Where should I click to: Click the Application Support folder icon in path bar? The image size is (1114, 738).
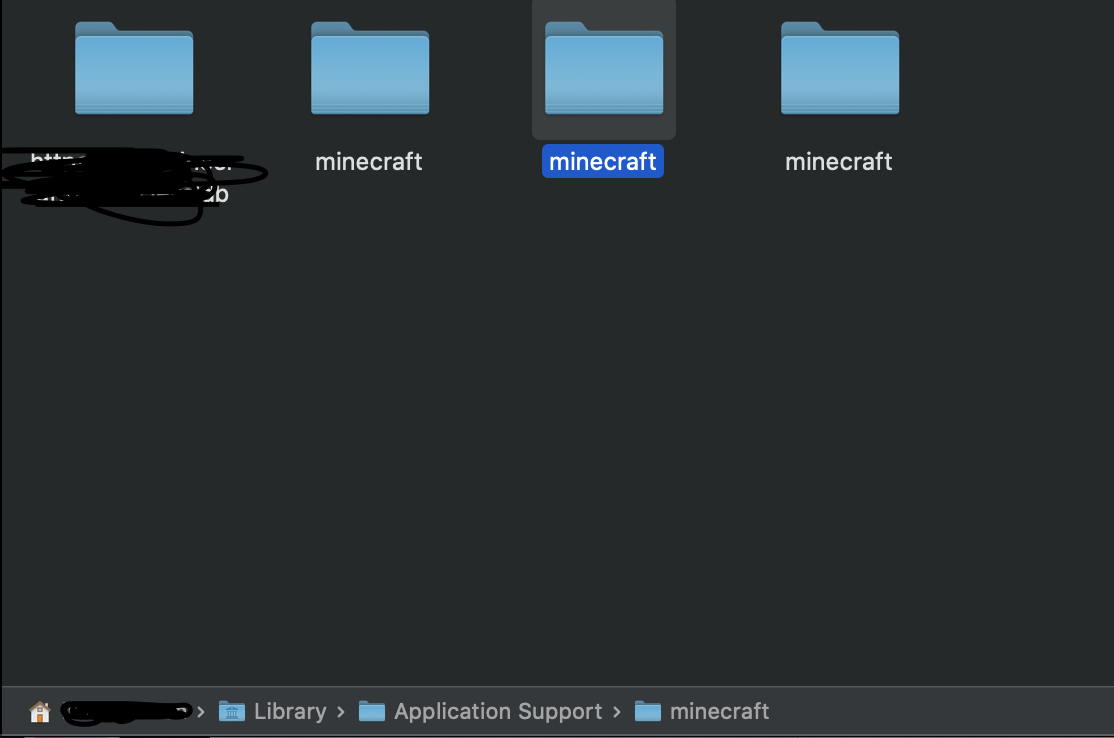pyautogui.click(x=372, y=711)
